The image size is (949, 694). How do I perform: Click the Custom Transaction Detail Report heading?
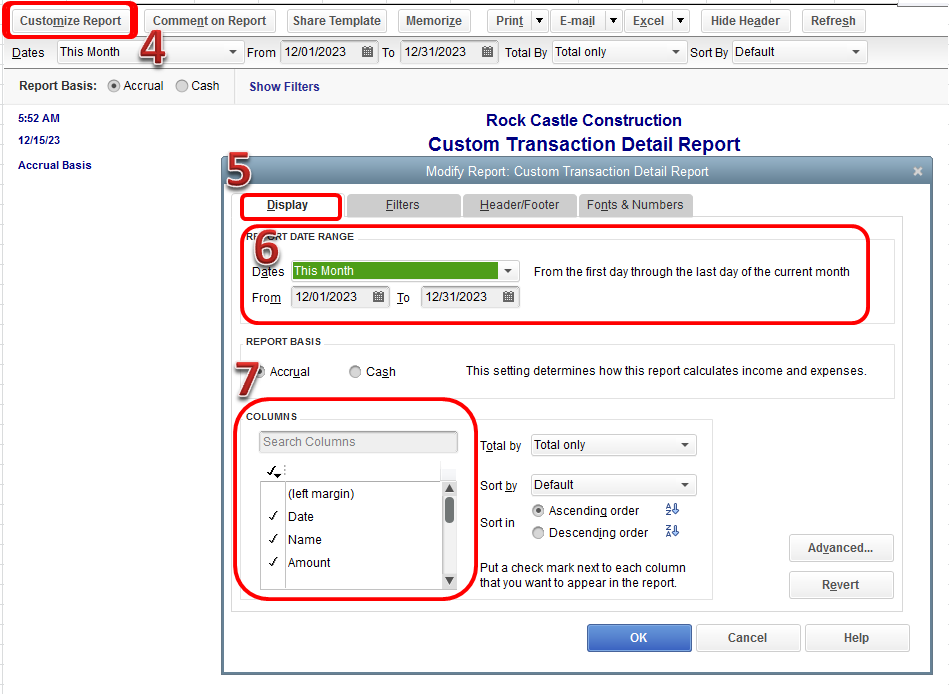(584, 145)
